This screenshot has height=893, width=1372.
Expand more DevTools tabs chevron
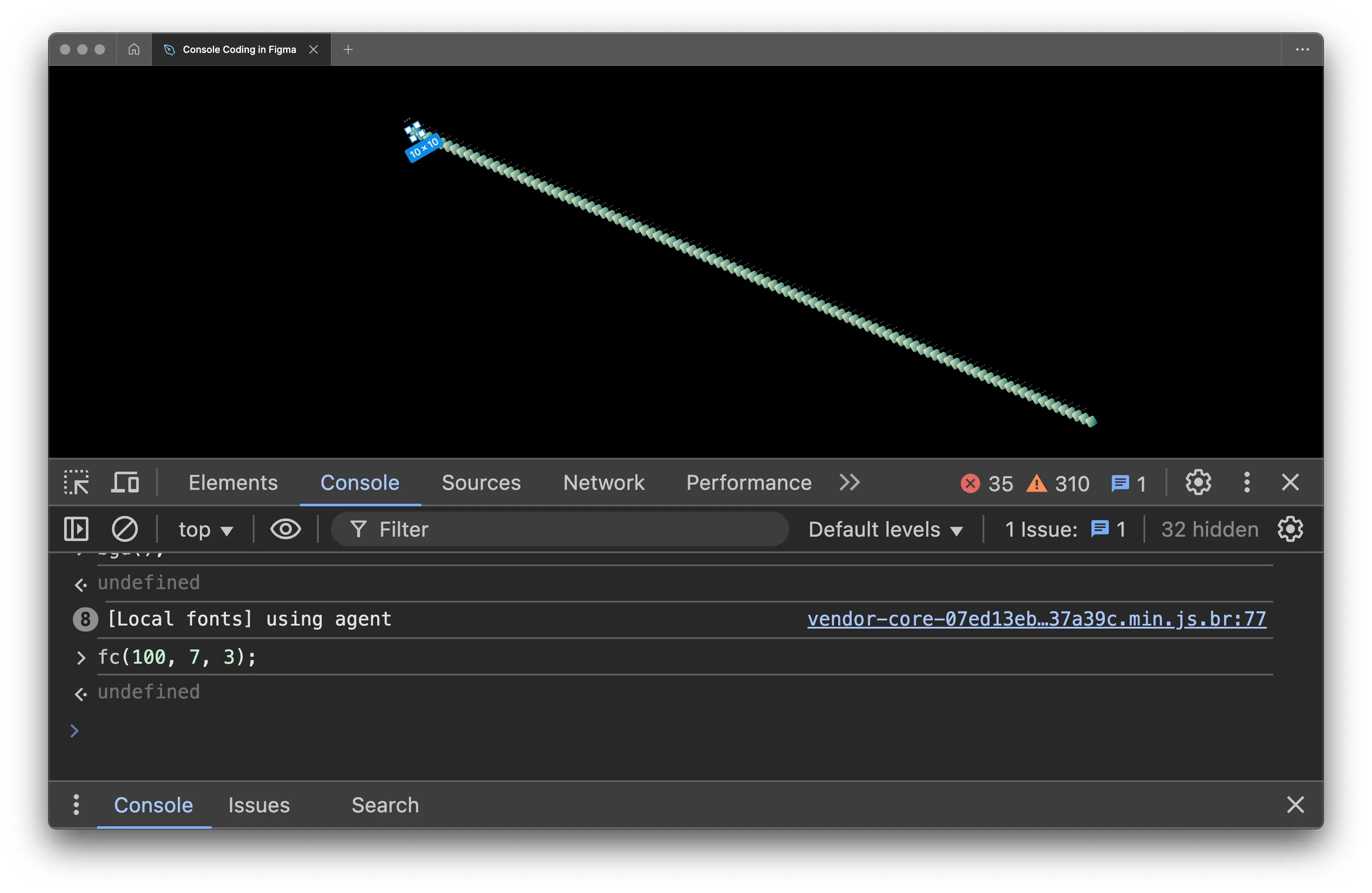pos(849,483)
